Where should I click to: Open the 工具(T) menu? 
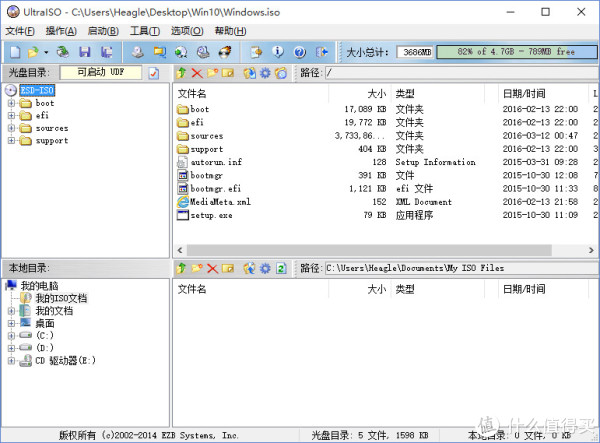tap(145, 31)
